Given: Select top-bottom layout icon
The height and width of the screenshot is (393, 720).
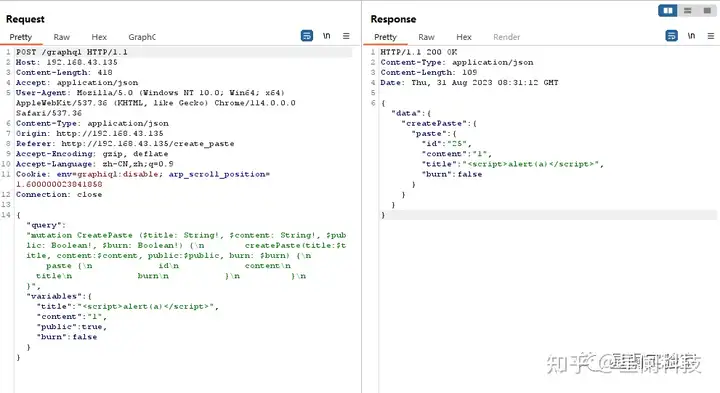Looking at the screenshot, I should (687, 10).
